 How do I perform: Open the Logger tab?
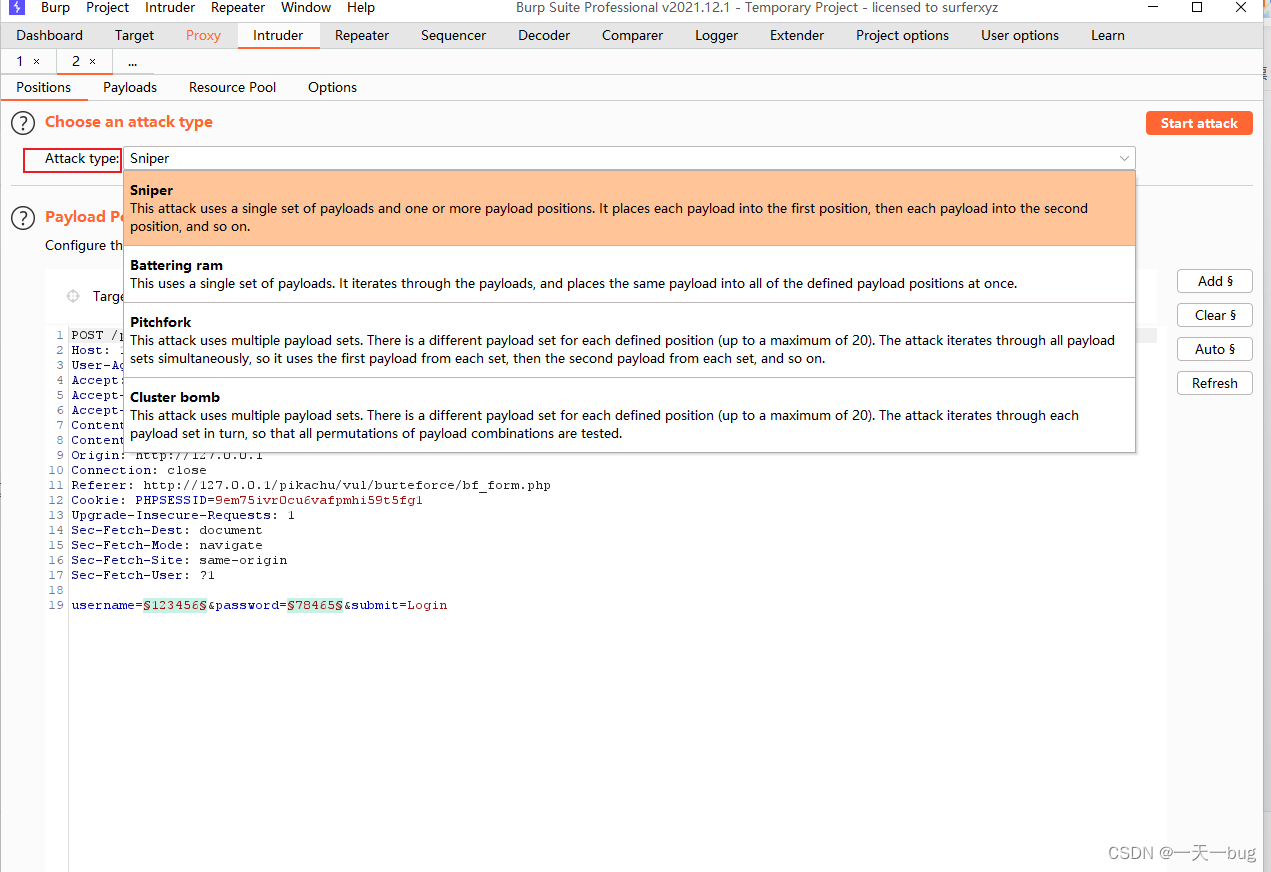[716, 35]
